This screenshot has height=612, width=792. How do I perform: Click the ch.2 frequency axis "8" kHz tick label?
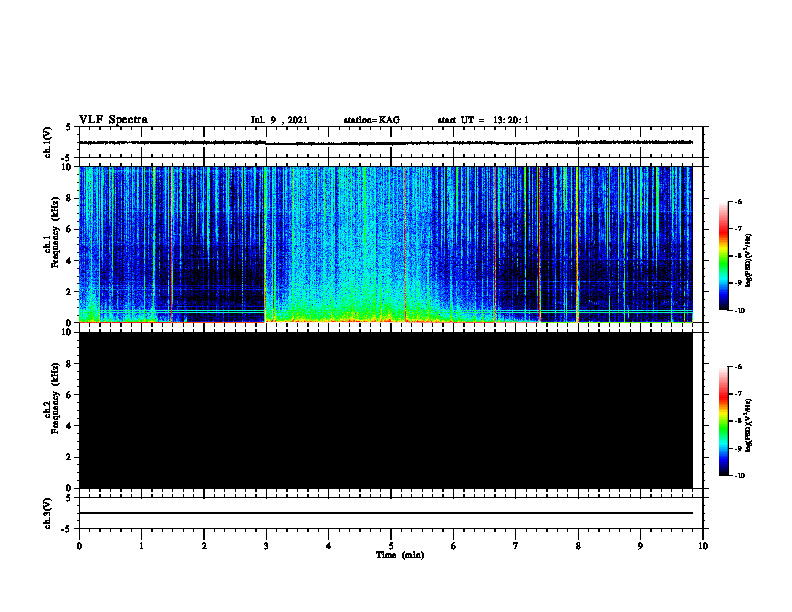click(x=70, y=364)
